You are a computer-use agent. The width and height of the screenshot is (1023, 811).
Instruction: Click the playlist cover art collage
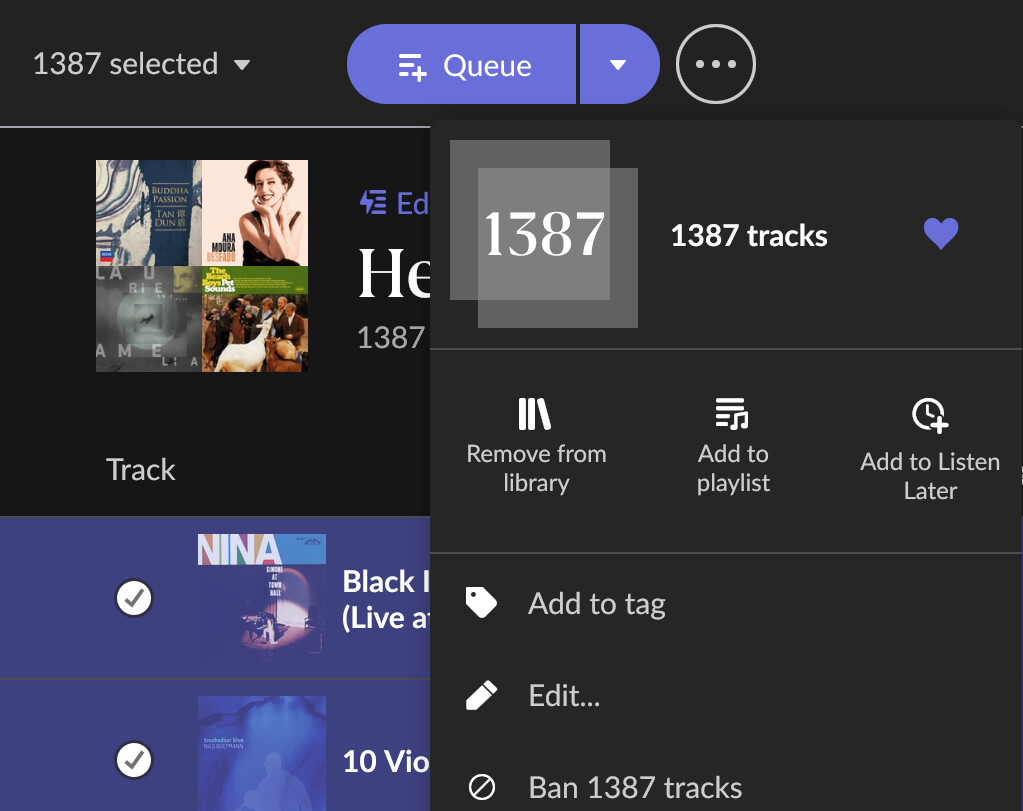[x=202, y=266]
